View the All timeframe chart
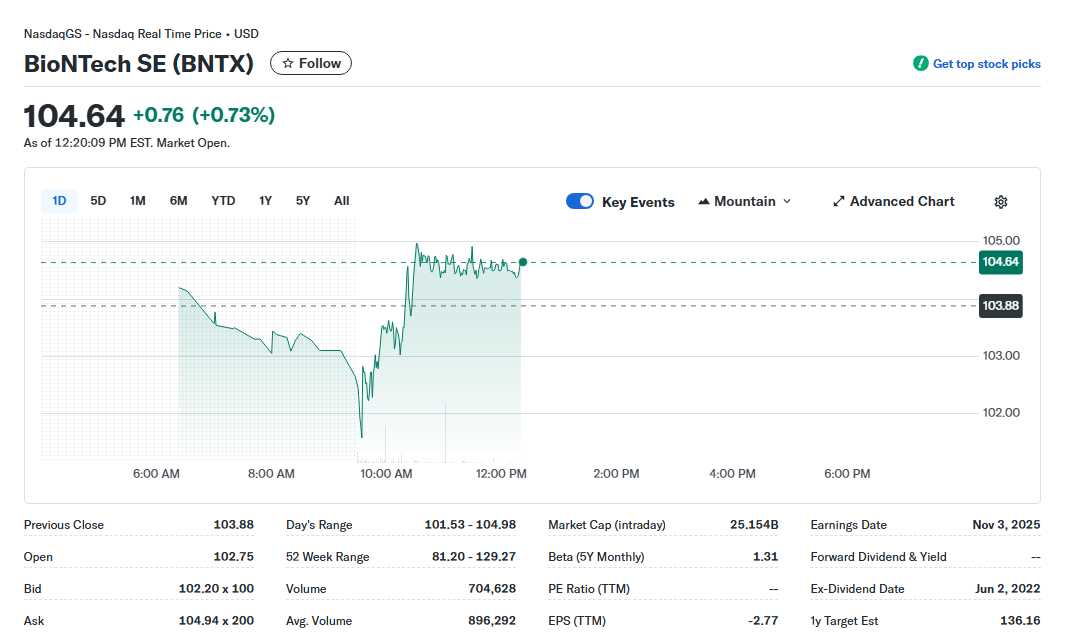Screen dimensions: 1065x636 pos(341,200)
